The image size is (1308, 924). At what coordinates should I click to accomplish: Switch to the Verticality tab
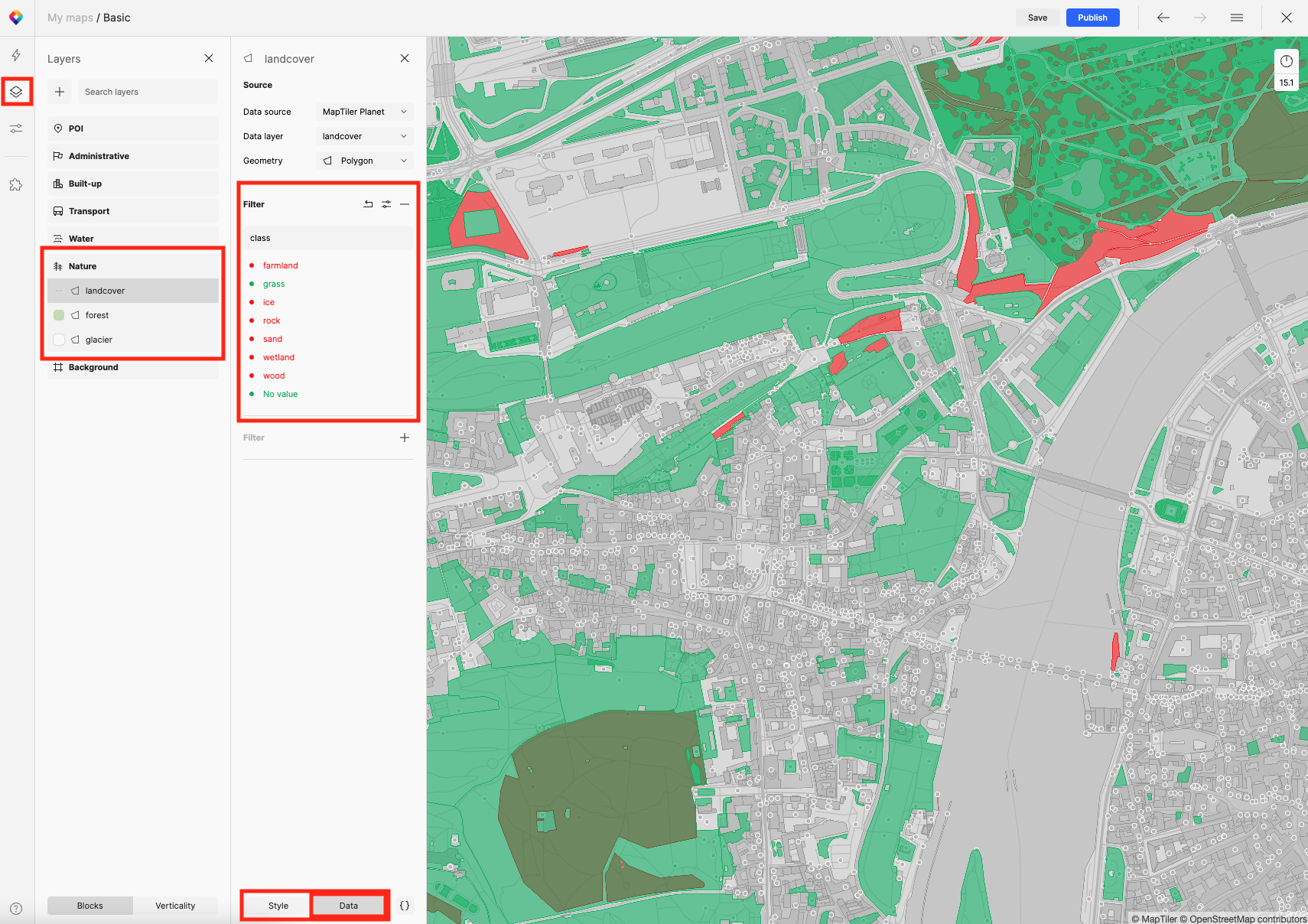point(175,906)
